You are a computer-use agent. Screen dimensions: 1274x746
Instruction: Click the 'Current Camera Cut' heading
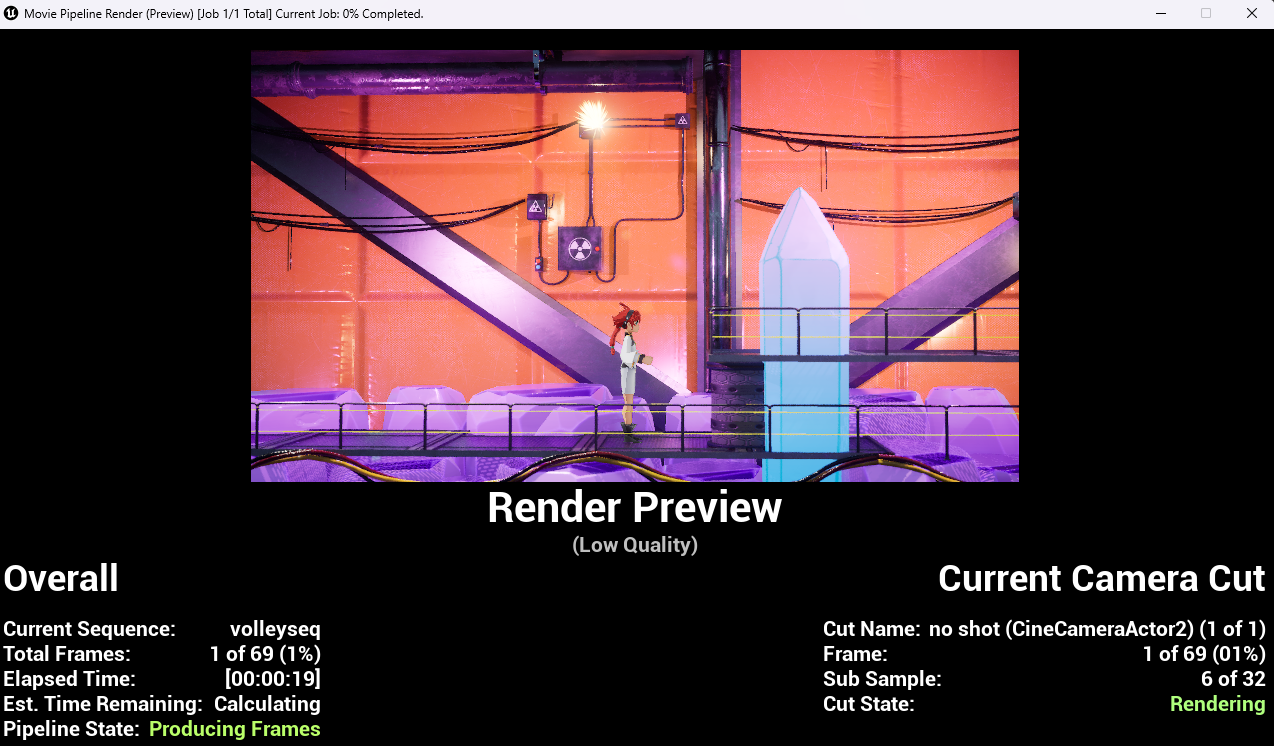1102,578
